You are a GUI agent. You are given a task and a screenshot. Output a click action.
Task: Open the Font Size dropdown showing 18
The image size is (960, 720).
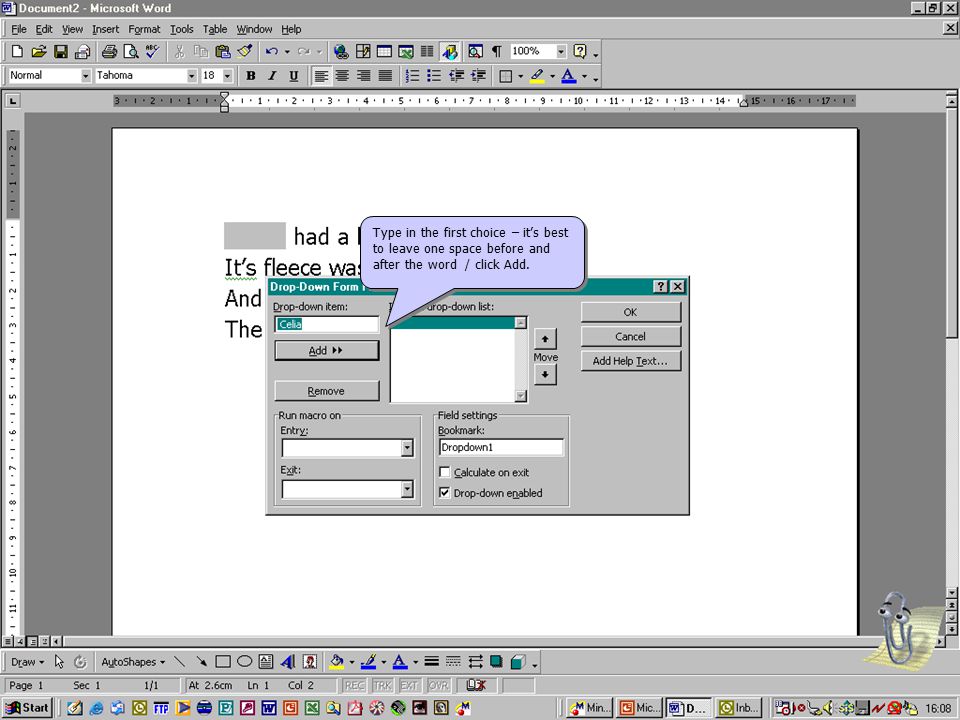coord(228,76)
